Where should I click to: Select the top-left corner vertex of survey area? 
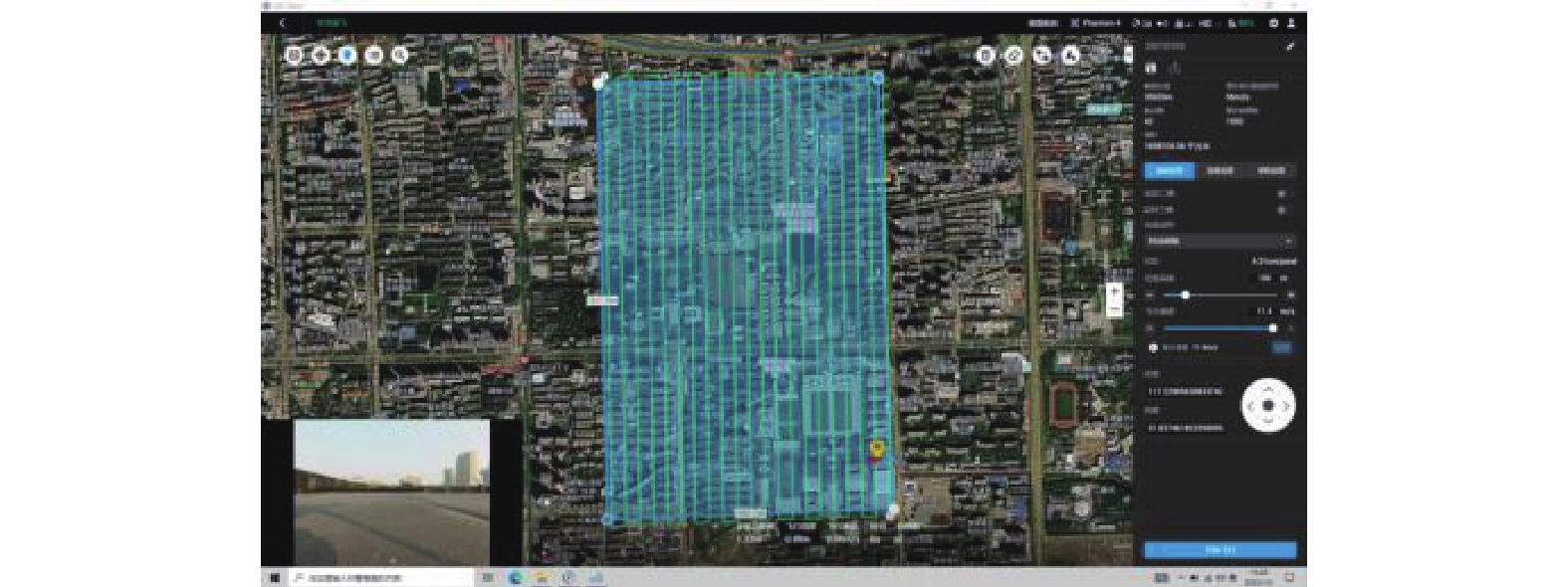(x=599, y=83)
